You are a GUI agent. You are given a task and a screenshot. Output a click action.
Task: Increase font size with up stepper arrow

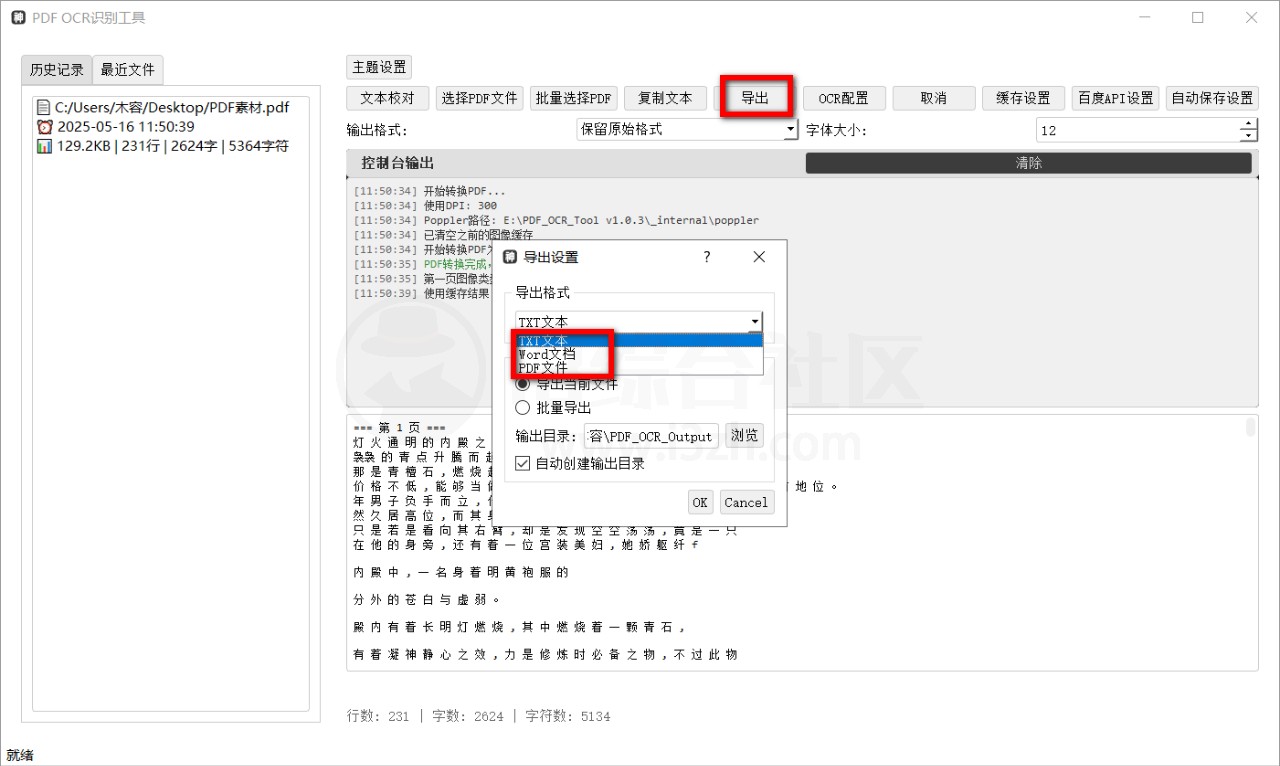(x=1249, y=124)
